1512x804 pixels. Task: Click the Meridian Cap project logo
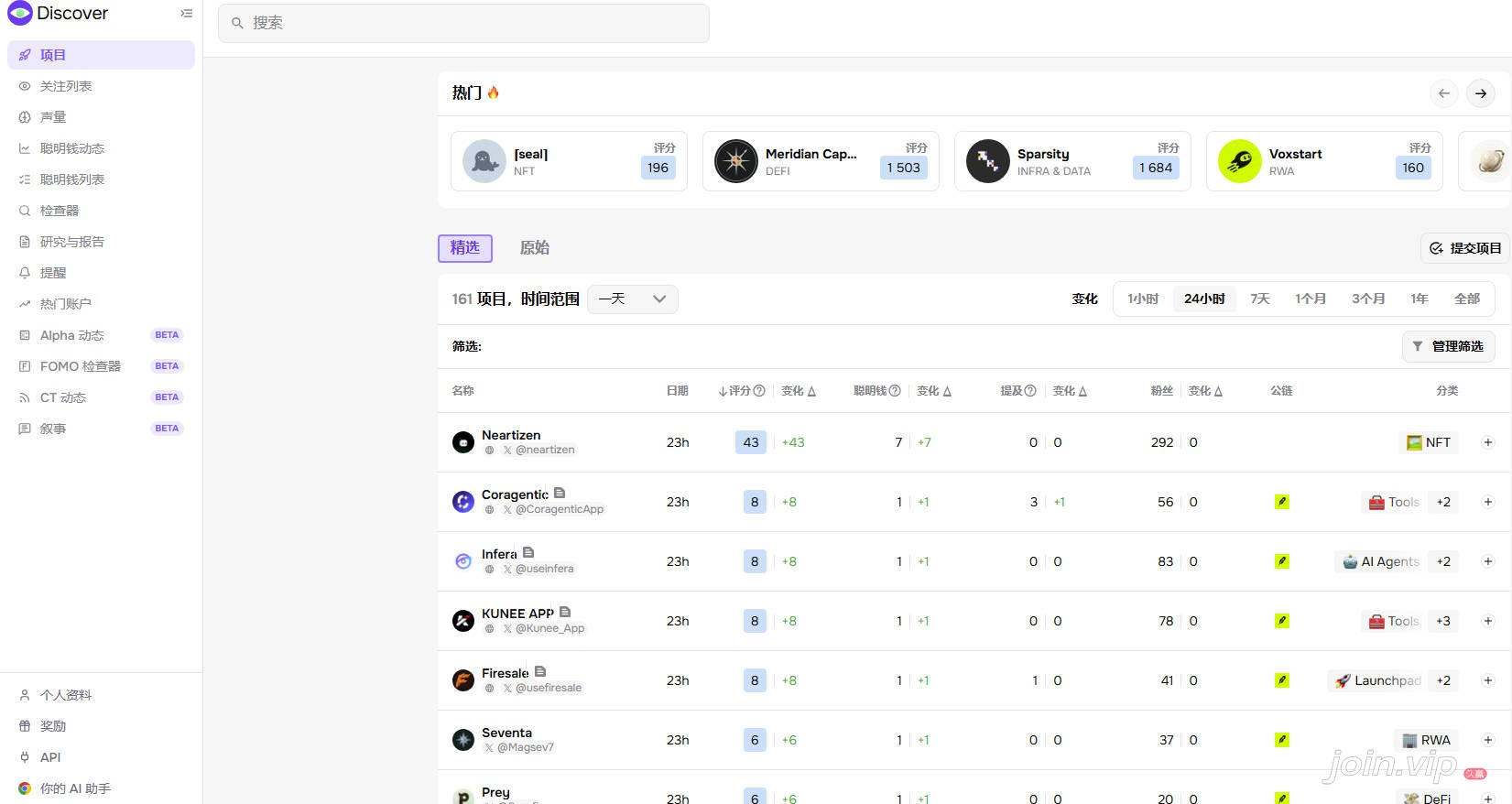736,161
